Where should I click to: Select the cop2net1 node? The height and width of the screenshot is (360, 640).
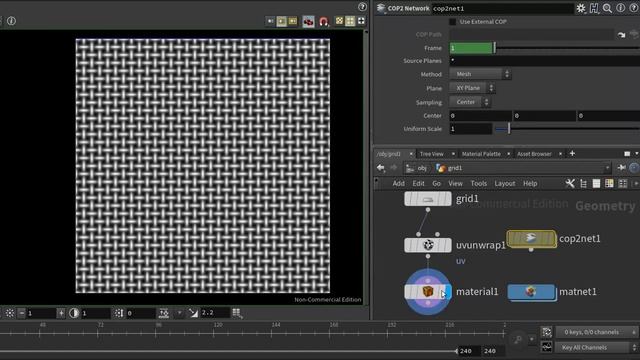(x=531, y=238)
